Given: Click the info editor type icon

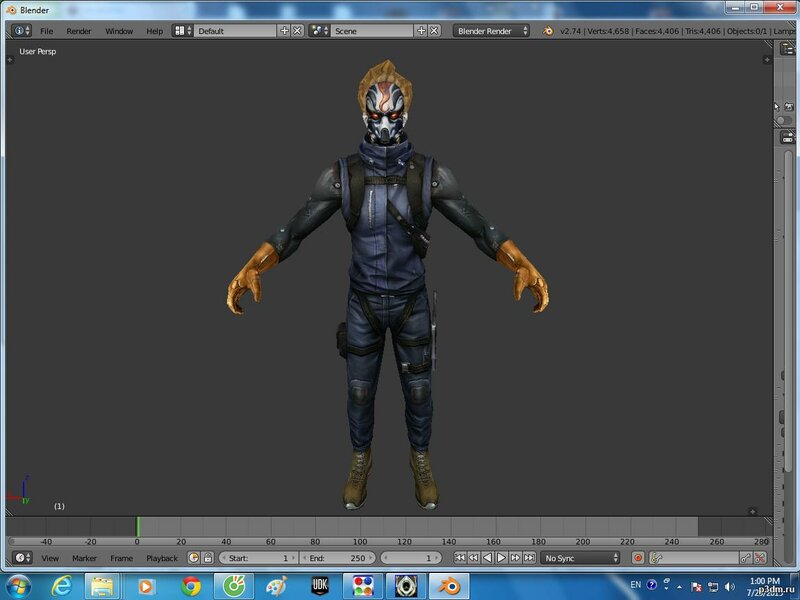Looking at the screenshot, I should pos(21,31).
